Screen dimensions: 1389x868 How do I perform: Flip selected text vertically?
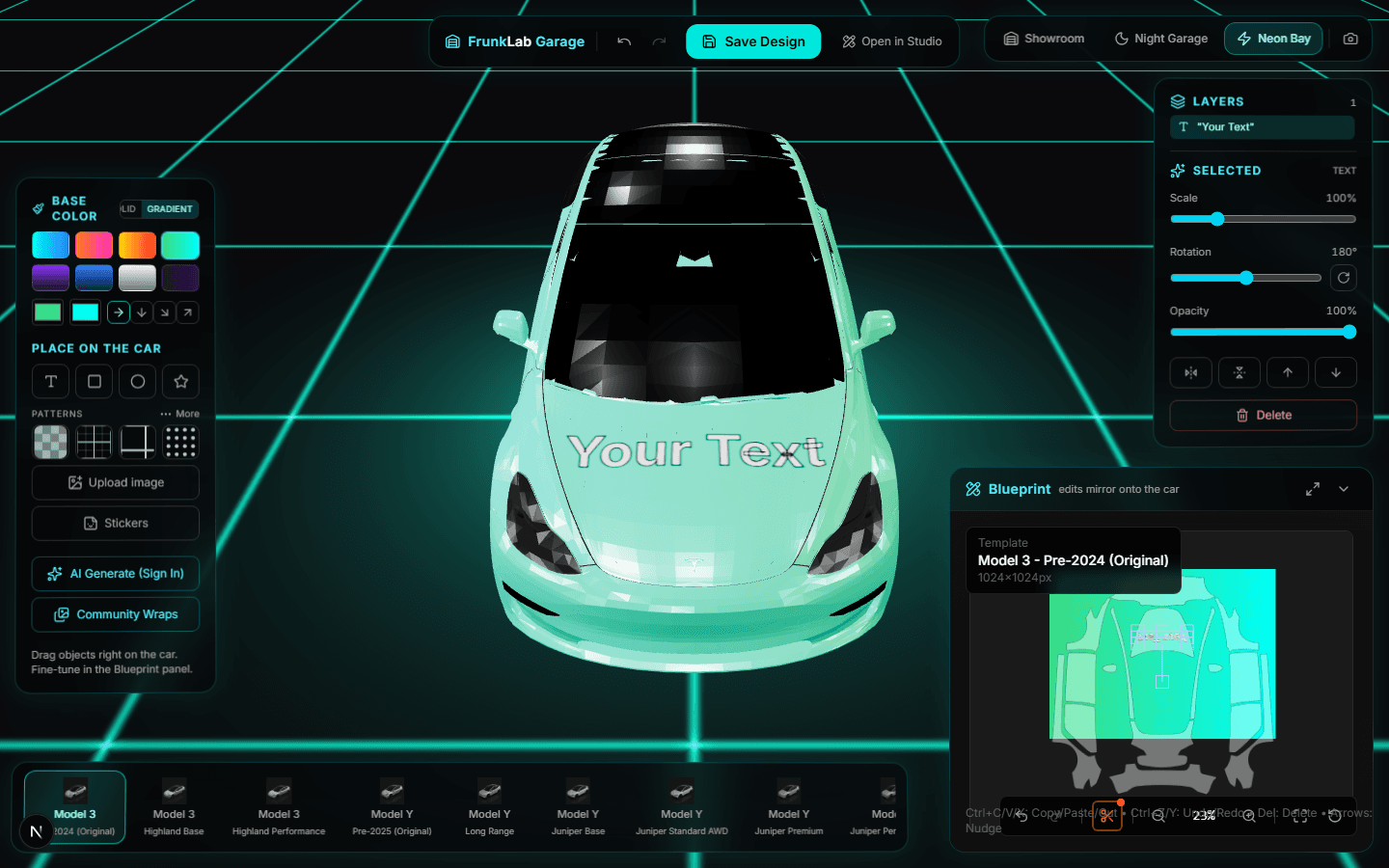[1239, 372]
